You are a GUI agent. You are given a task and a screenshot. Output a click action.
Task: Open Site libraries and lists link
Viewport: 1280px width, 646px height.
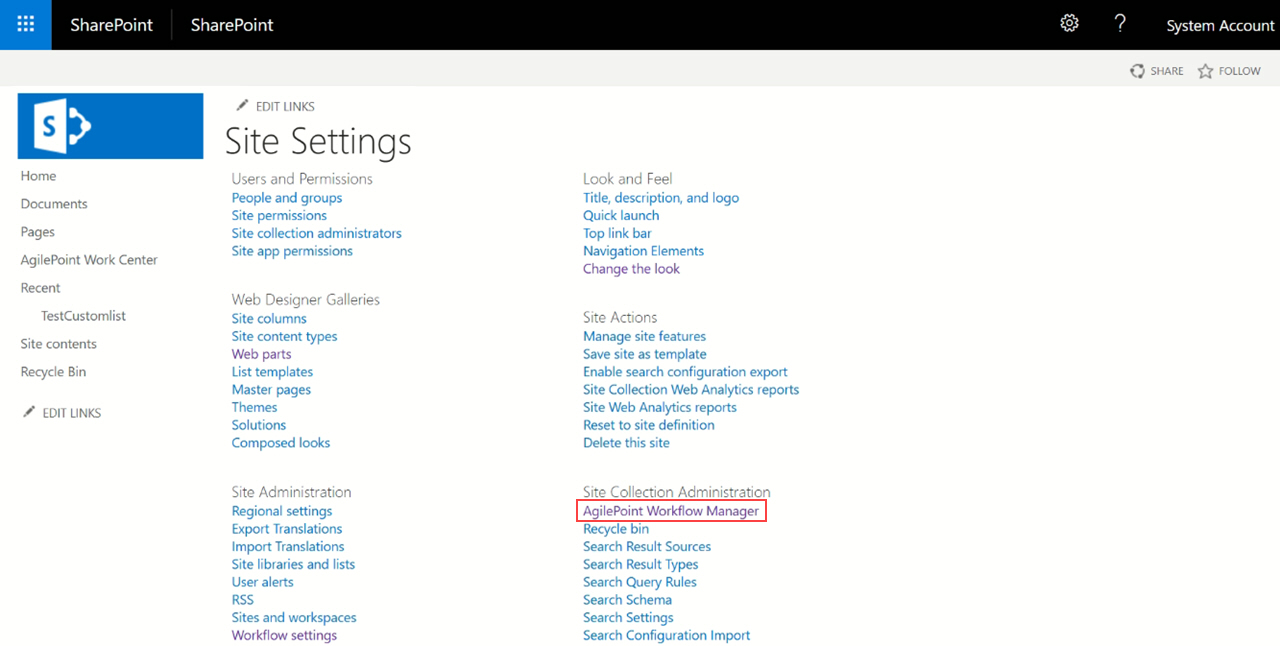pos(293,564)
